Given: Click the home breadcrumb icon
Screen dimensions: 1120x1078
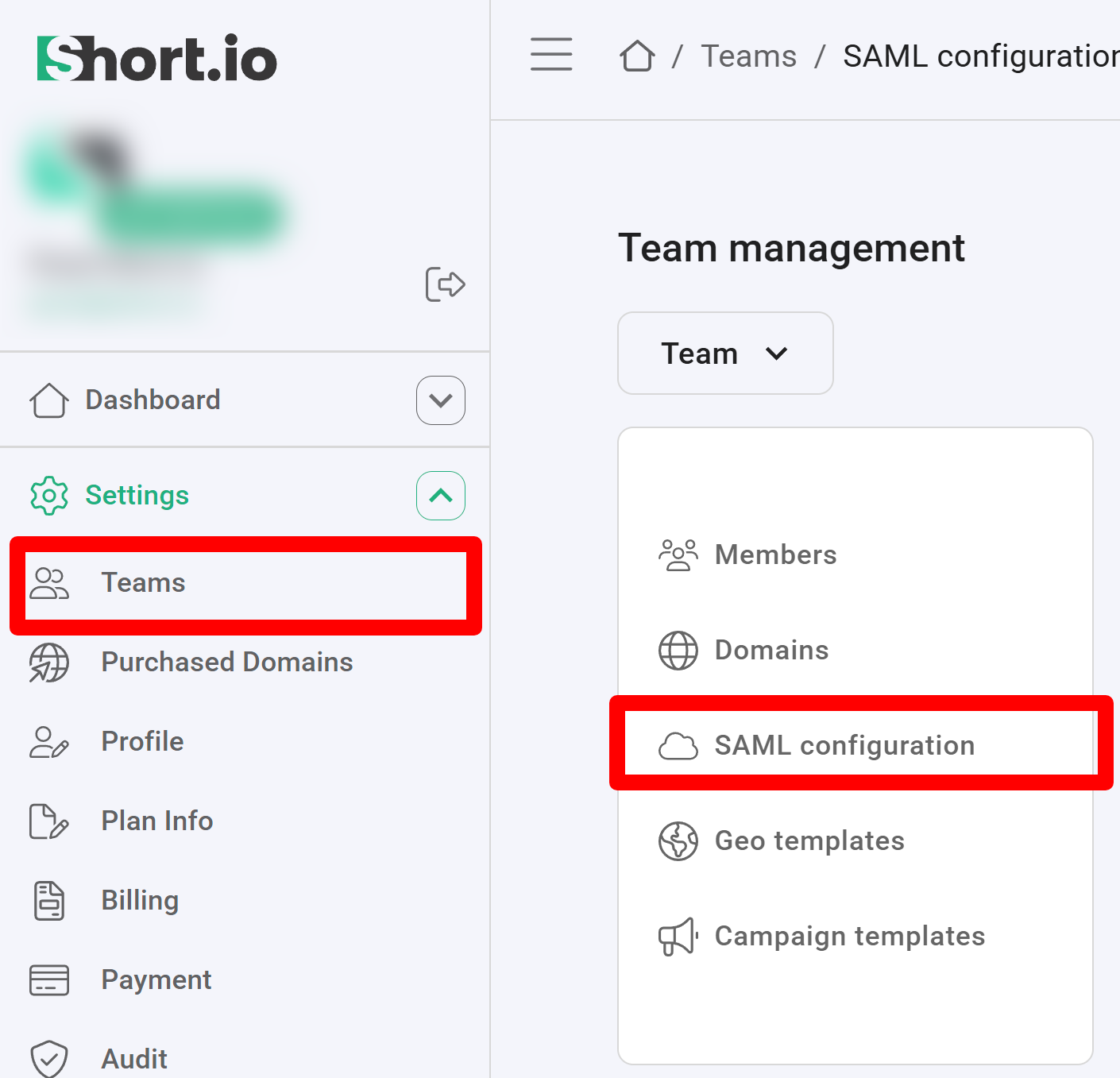Looking at the screenshot, I should [x=637, y=56].
